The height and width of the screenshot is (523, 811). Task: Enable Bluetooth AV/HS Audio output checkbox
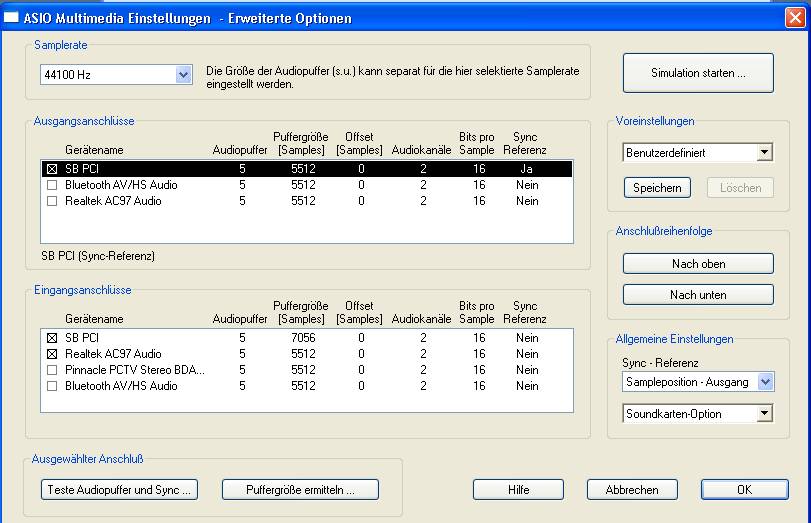[x=52, y=185]
